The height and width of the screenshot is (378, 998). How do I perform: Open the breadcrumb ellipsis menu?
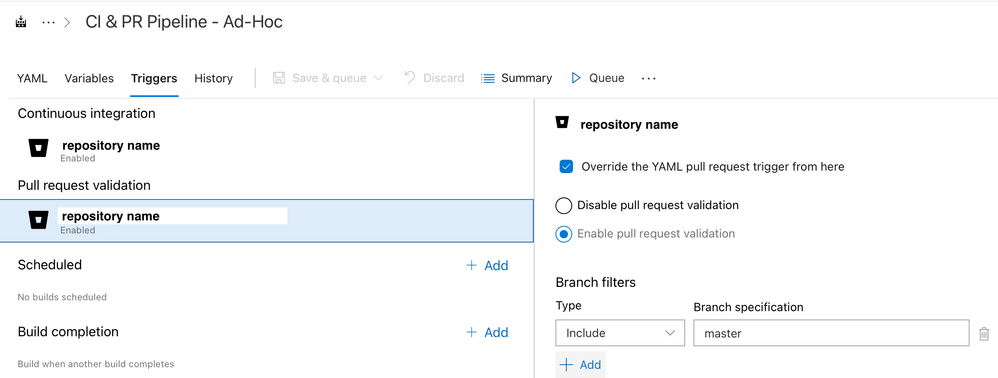[48, 22]
